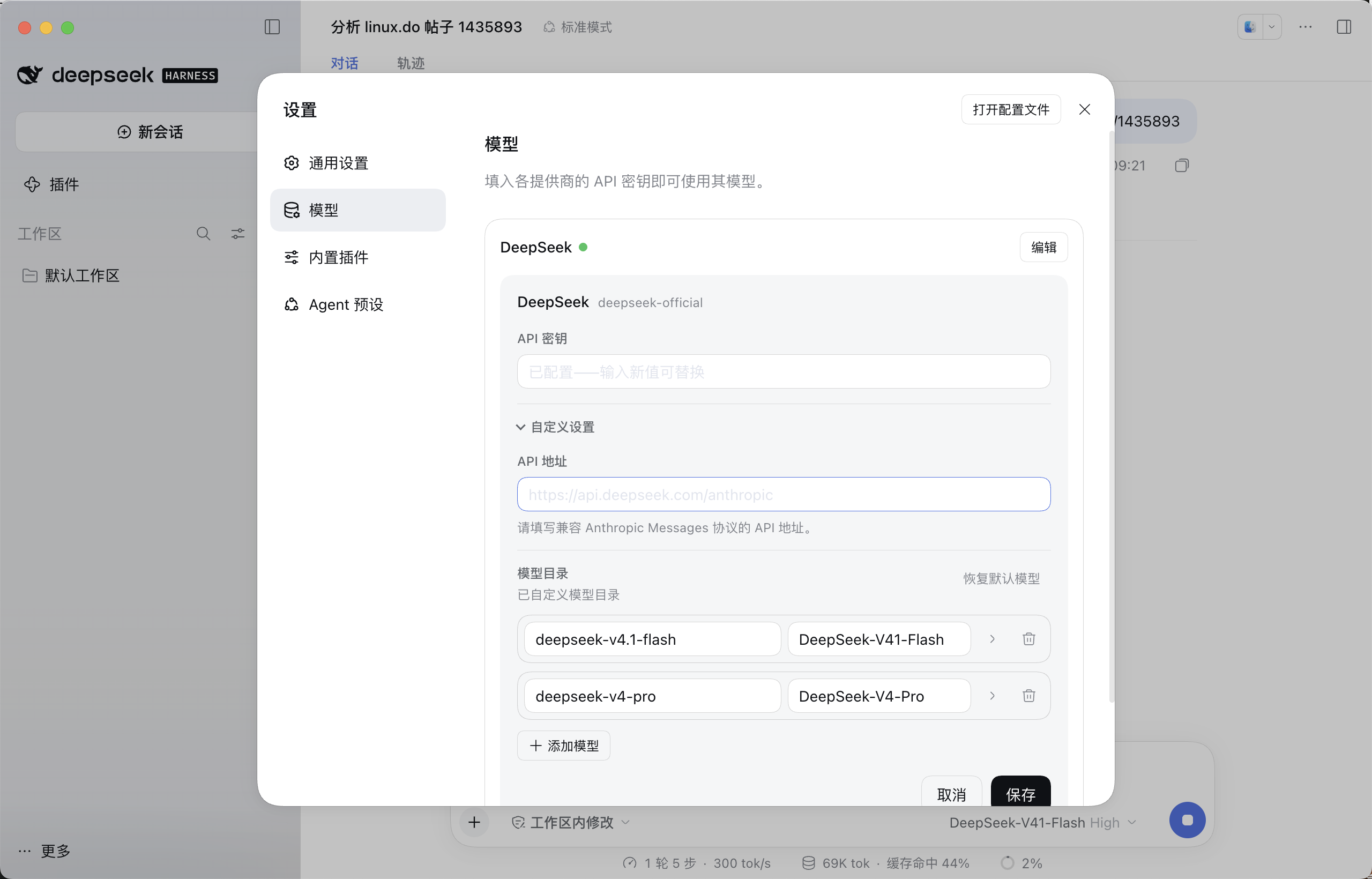This screenshot has width=1372, height=879.
Task: Click 保存 to save model settings
Action: pos(1020,791)
